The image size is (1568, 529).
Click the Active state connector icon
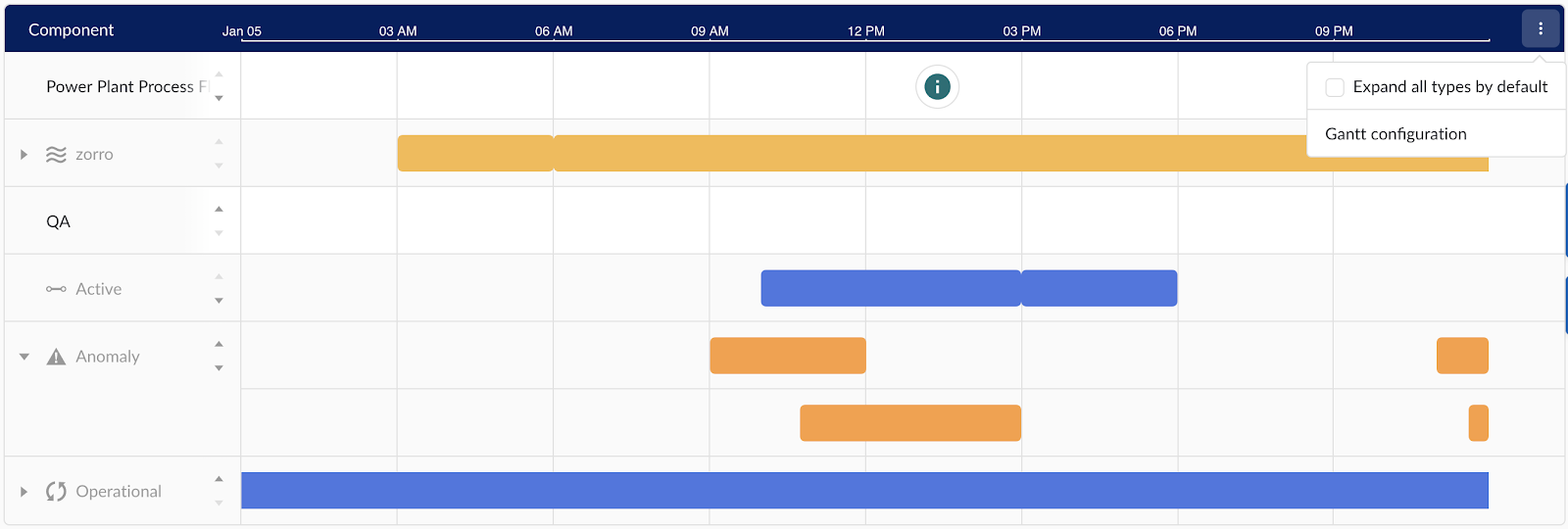pyautogui.click(x=57, y=289)
